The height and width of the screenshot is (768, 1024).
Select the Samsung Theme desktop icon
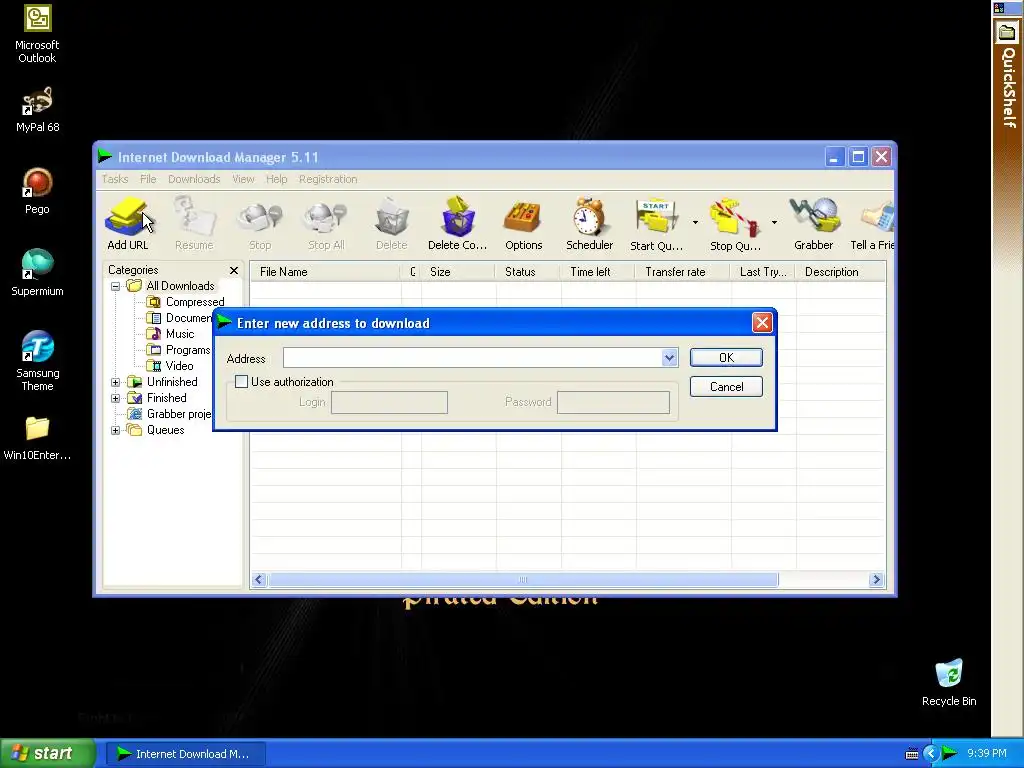pyautogui.click(x=37, y=361)
